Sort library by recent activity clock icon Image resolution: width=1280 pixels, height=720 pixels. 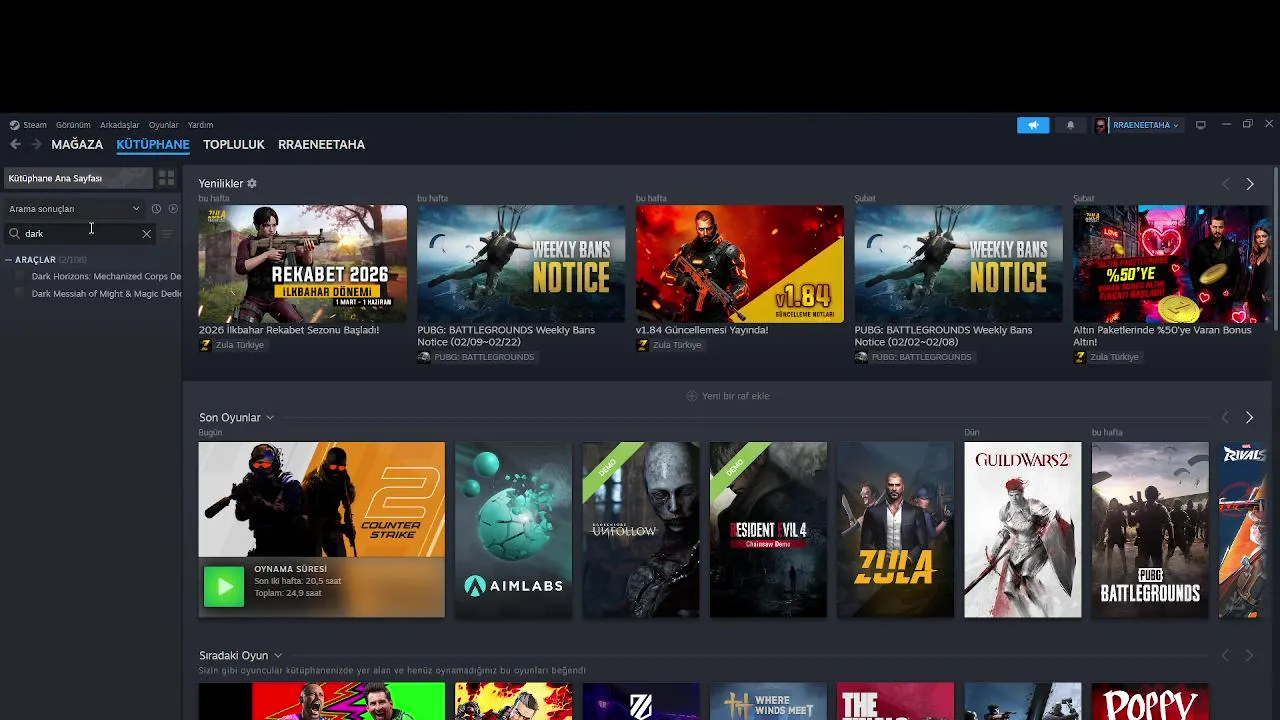tap(156, 209)
